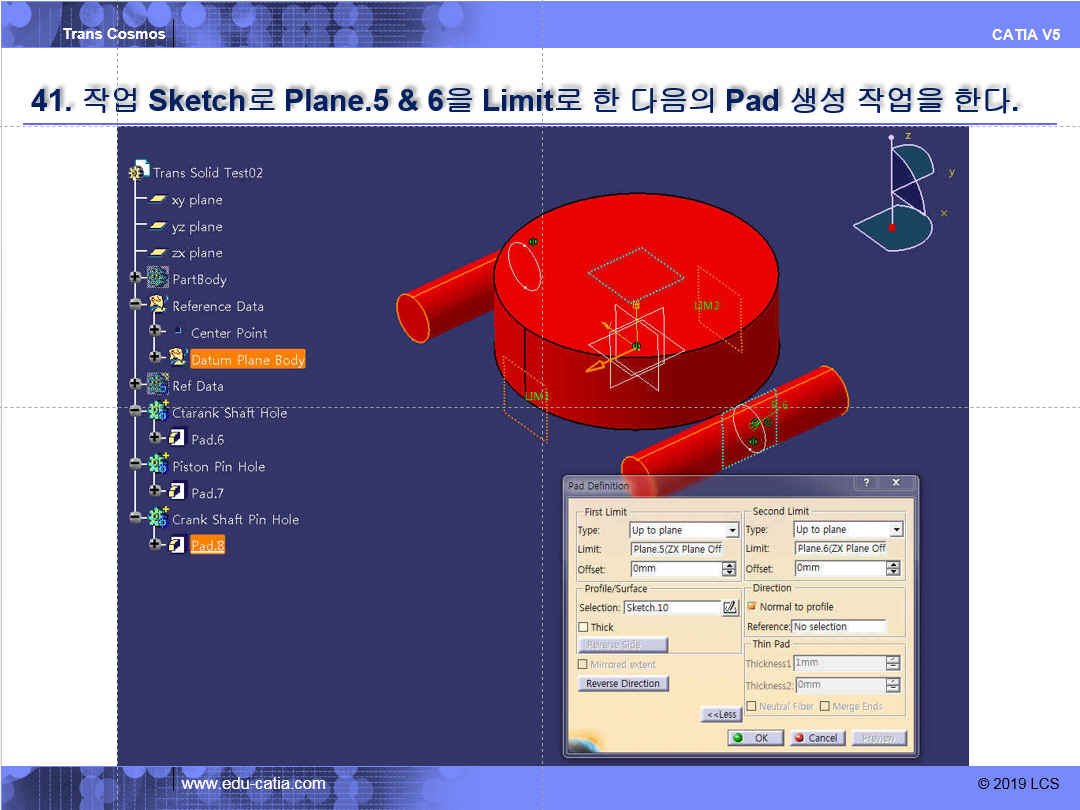Open Second Limit Type dropdown

pyautogui.click(x=895, y=530)
